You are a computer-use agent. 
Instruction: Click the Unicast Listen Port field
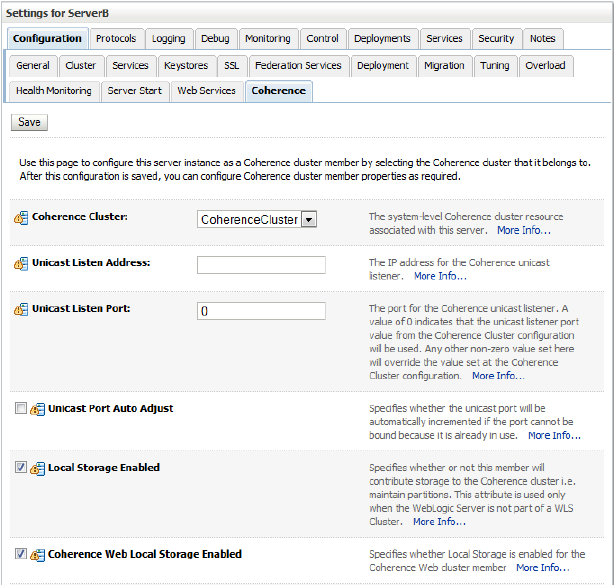click(261, 311)
